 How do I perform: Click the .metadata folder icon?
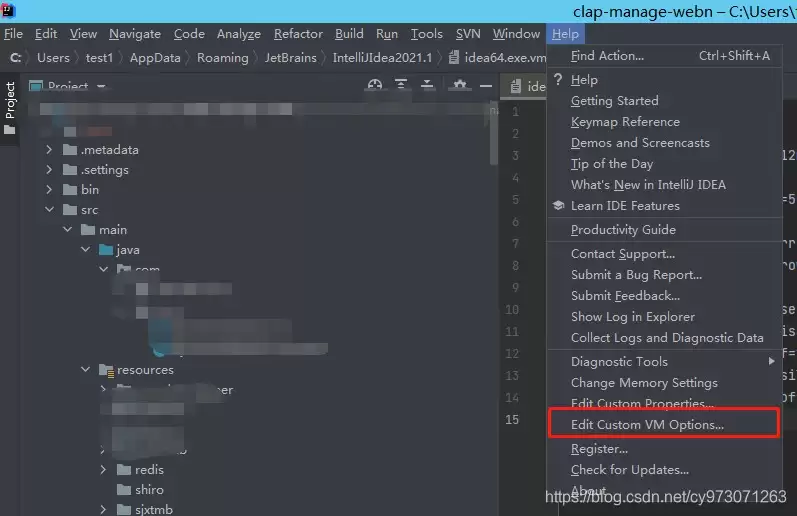click(70, 149)
